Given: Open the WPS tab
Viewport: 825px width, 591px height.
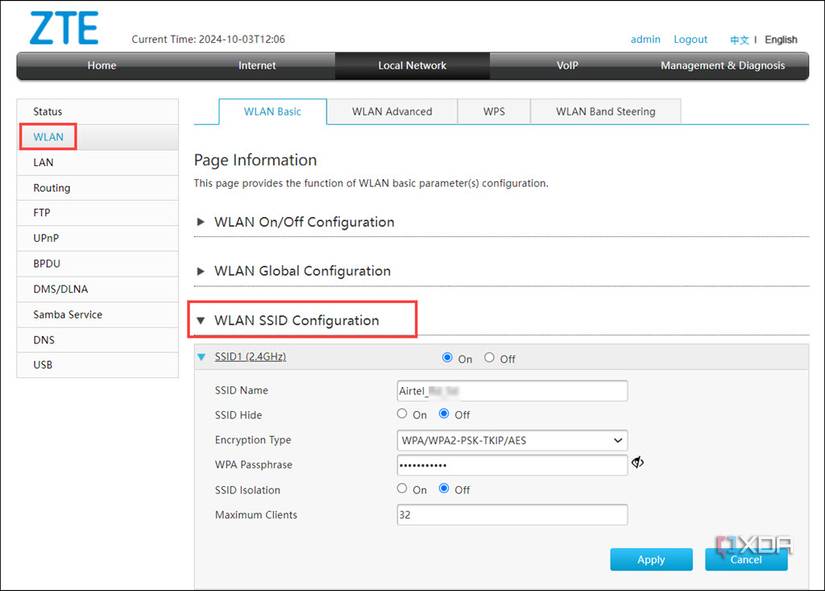Looking at the screenshot, I should (493, 112).
